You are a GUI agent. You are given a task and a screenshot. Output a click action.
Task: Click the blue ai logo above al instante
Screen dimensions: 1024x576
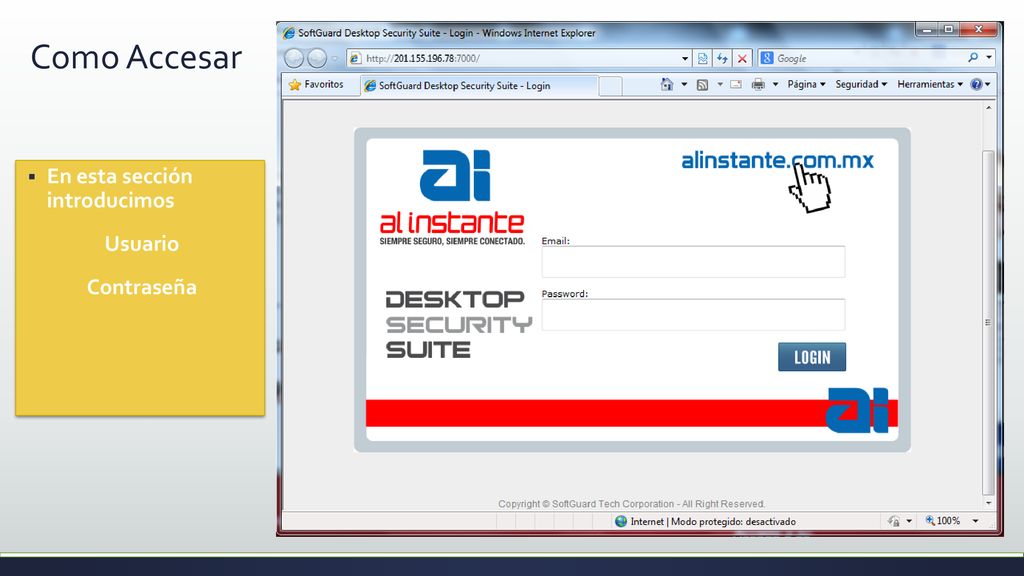click(x=455, y=175)
